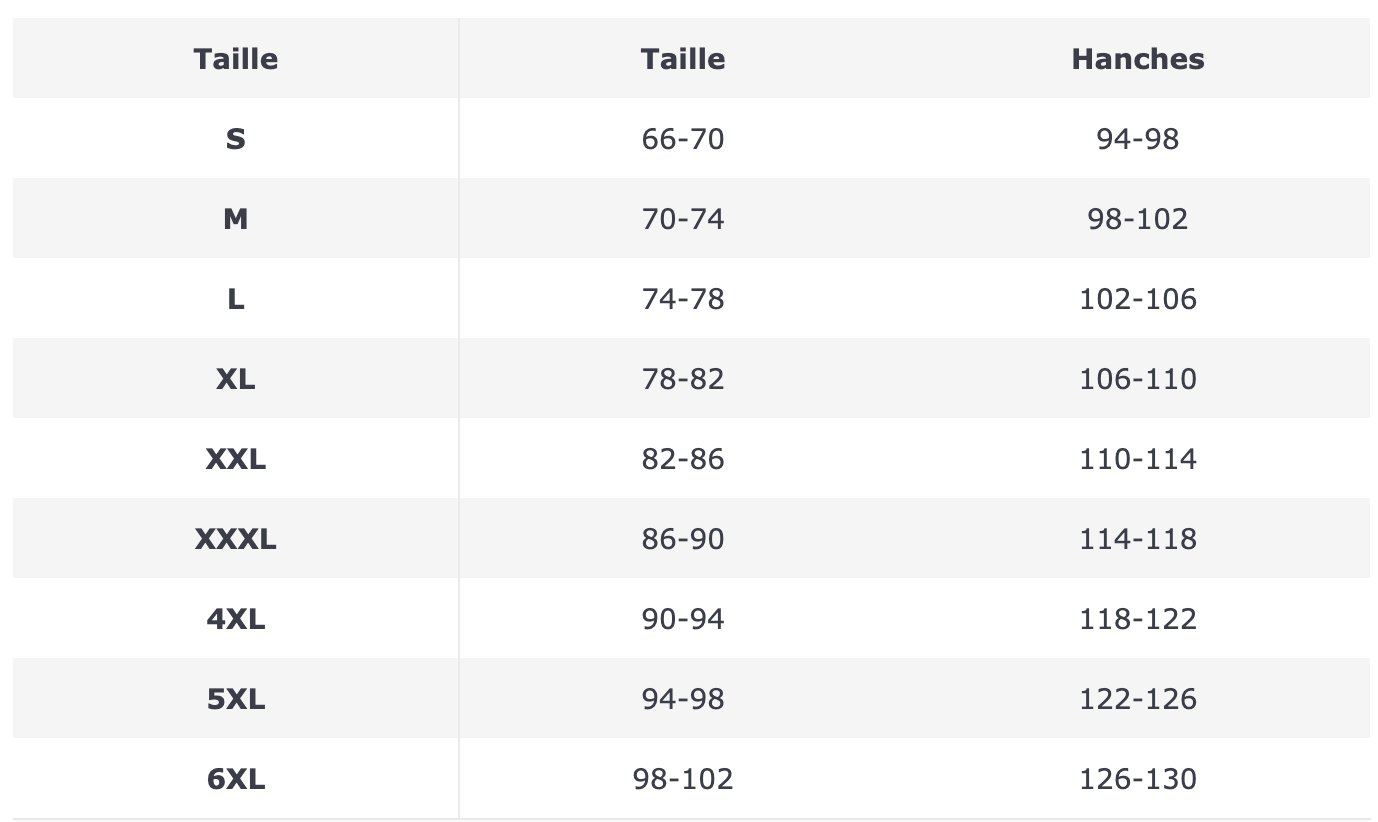The image size is (1378, 822).
Task: Click the 4XL size label
Action: coord(235,619)
